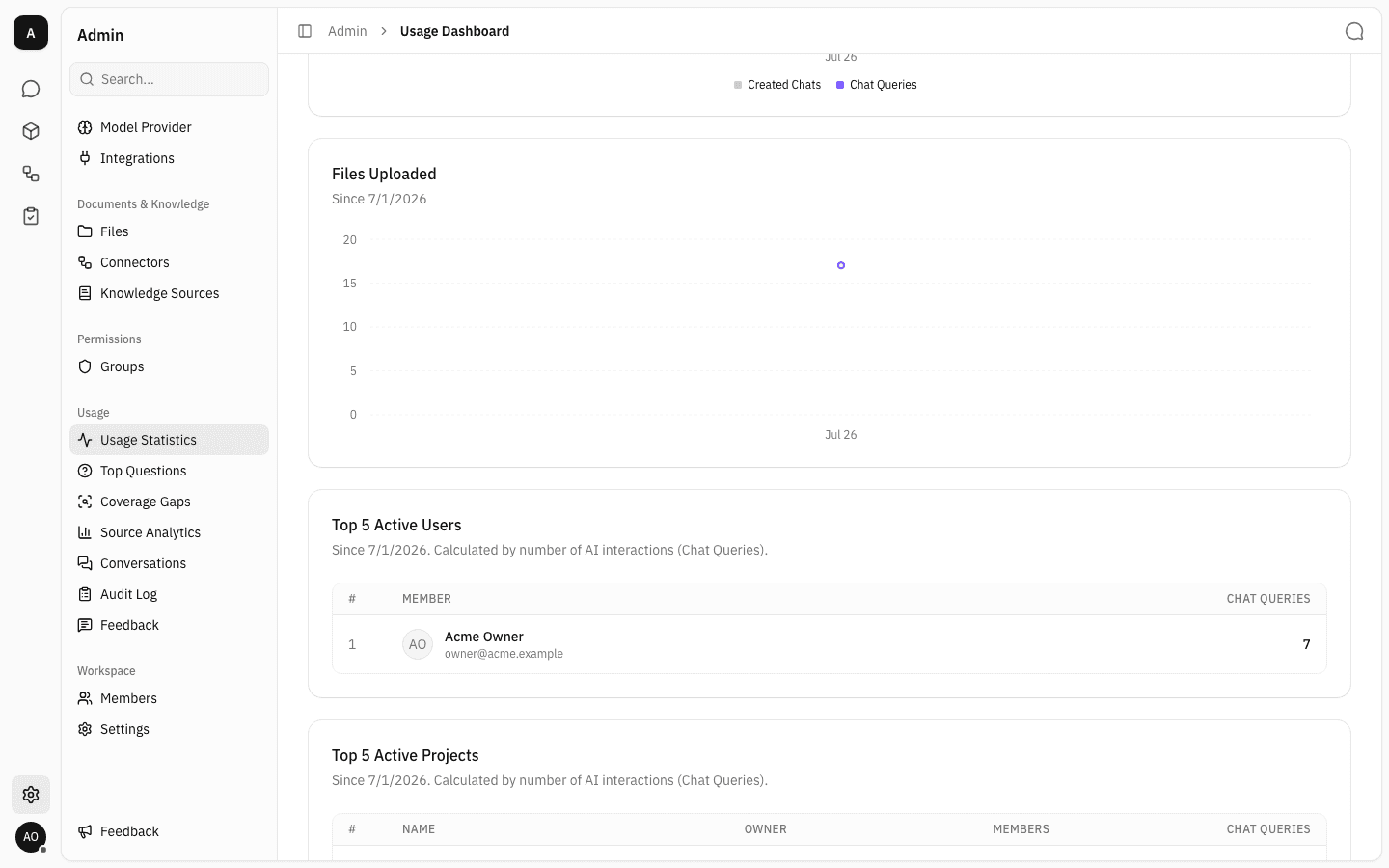
Task: Click Feedback link at sidebar bottom
Action: [x=169, y=831]
